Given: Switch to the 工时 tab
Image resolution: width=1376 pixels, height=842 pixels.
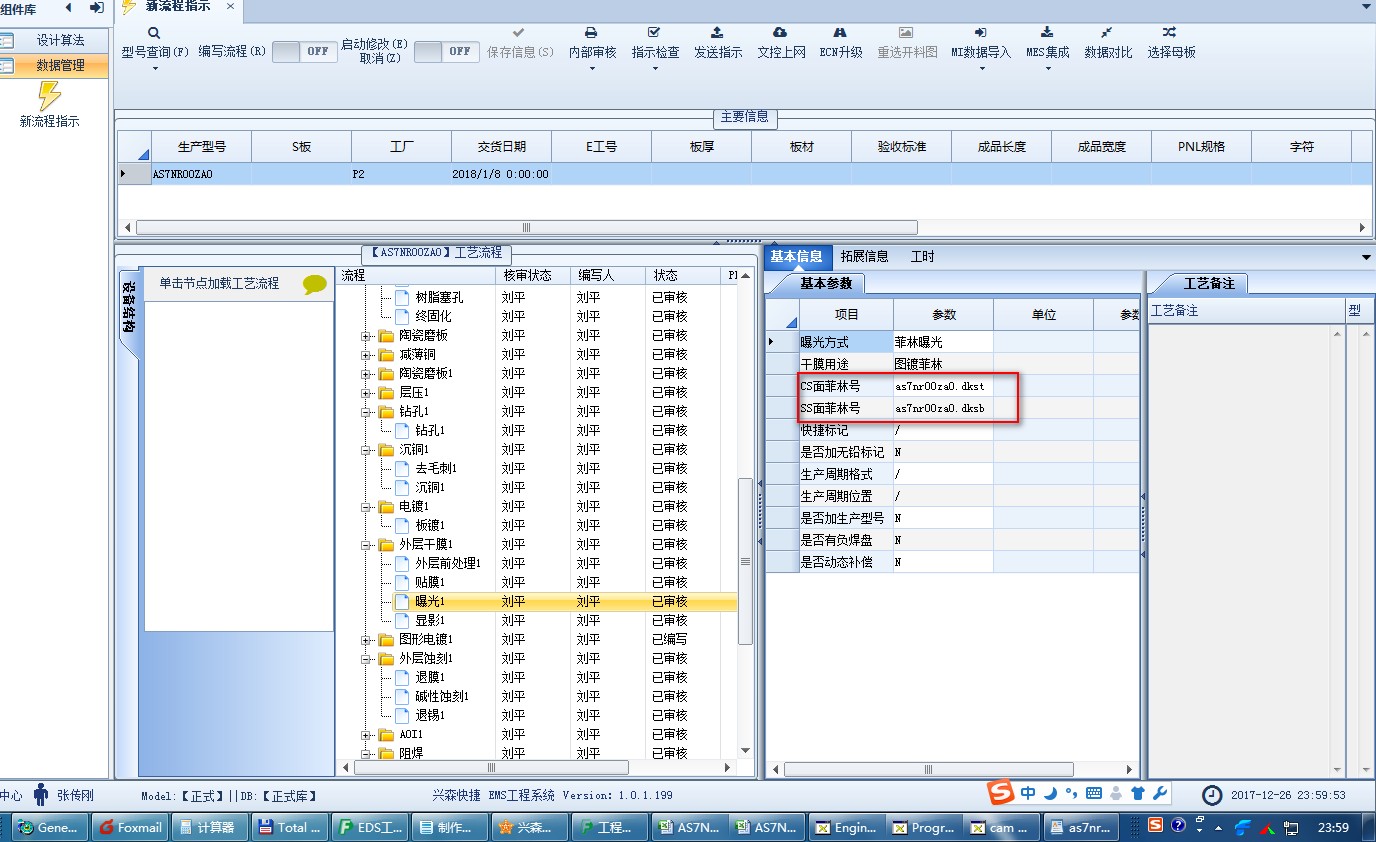Looking at the screenshot, I should (922, 257).
